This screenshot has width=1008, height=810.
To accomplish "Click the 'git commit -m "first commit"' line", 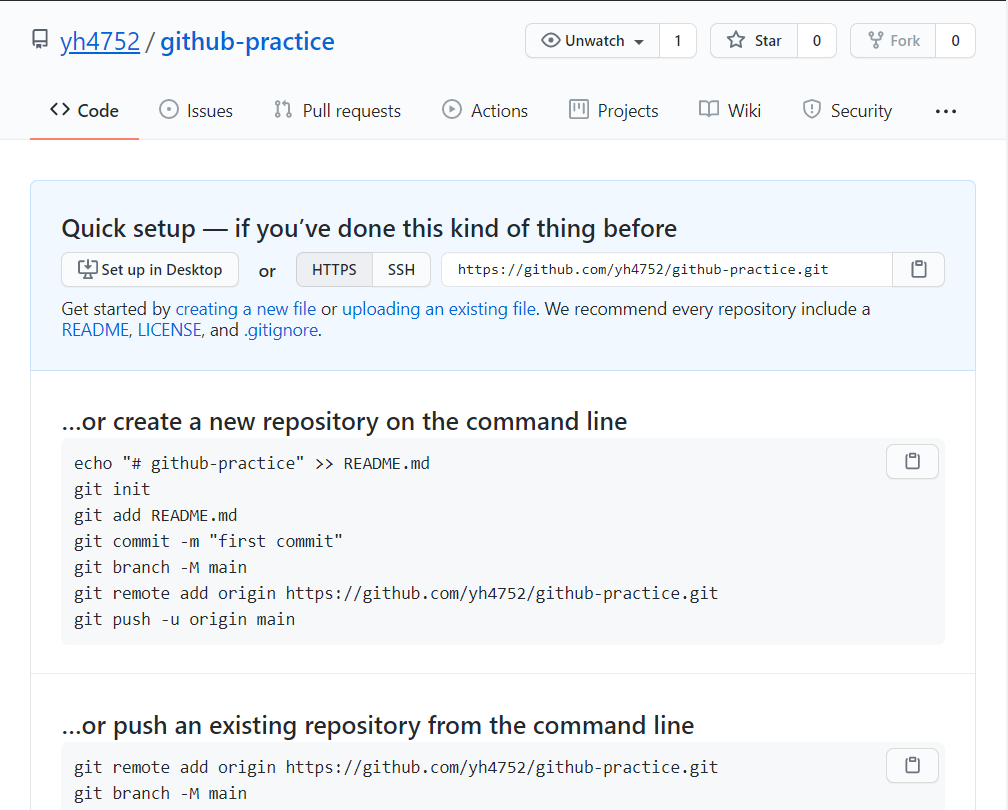I will point(208,542).
